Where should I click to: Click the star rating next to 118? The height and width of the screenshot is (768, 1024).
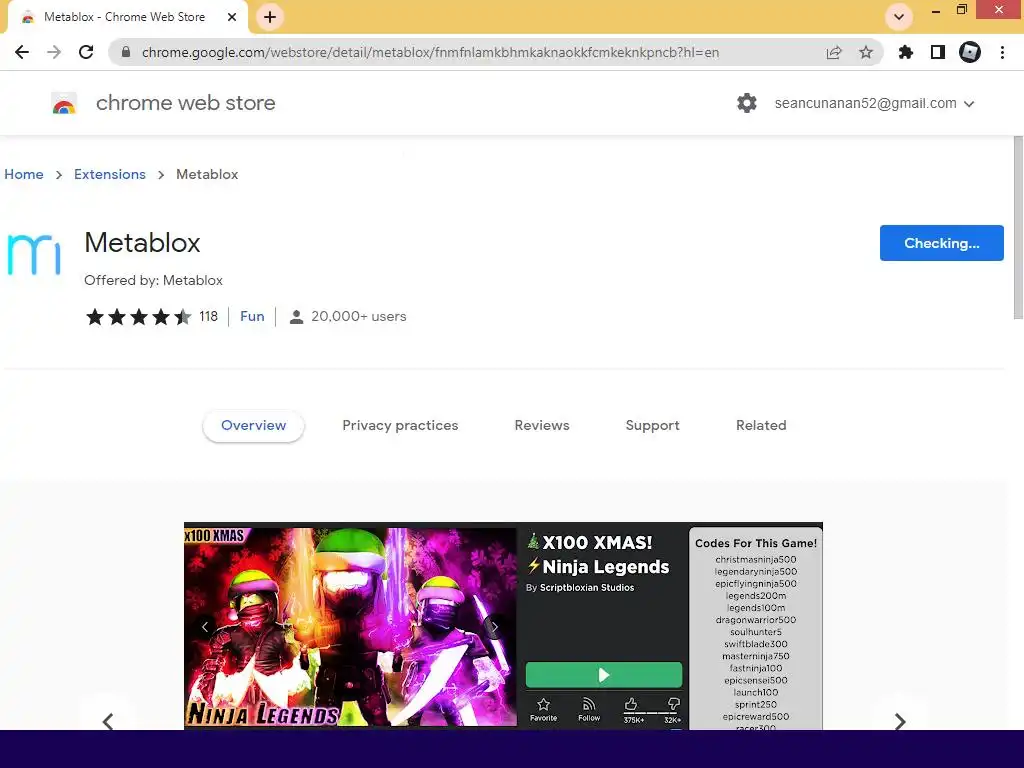[x=138, y=317]
